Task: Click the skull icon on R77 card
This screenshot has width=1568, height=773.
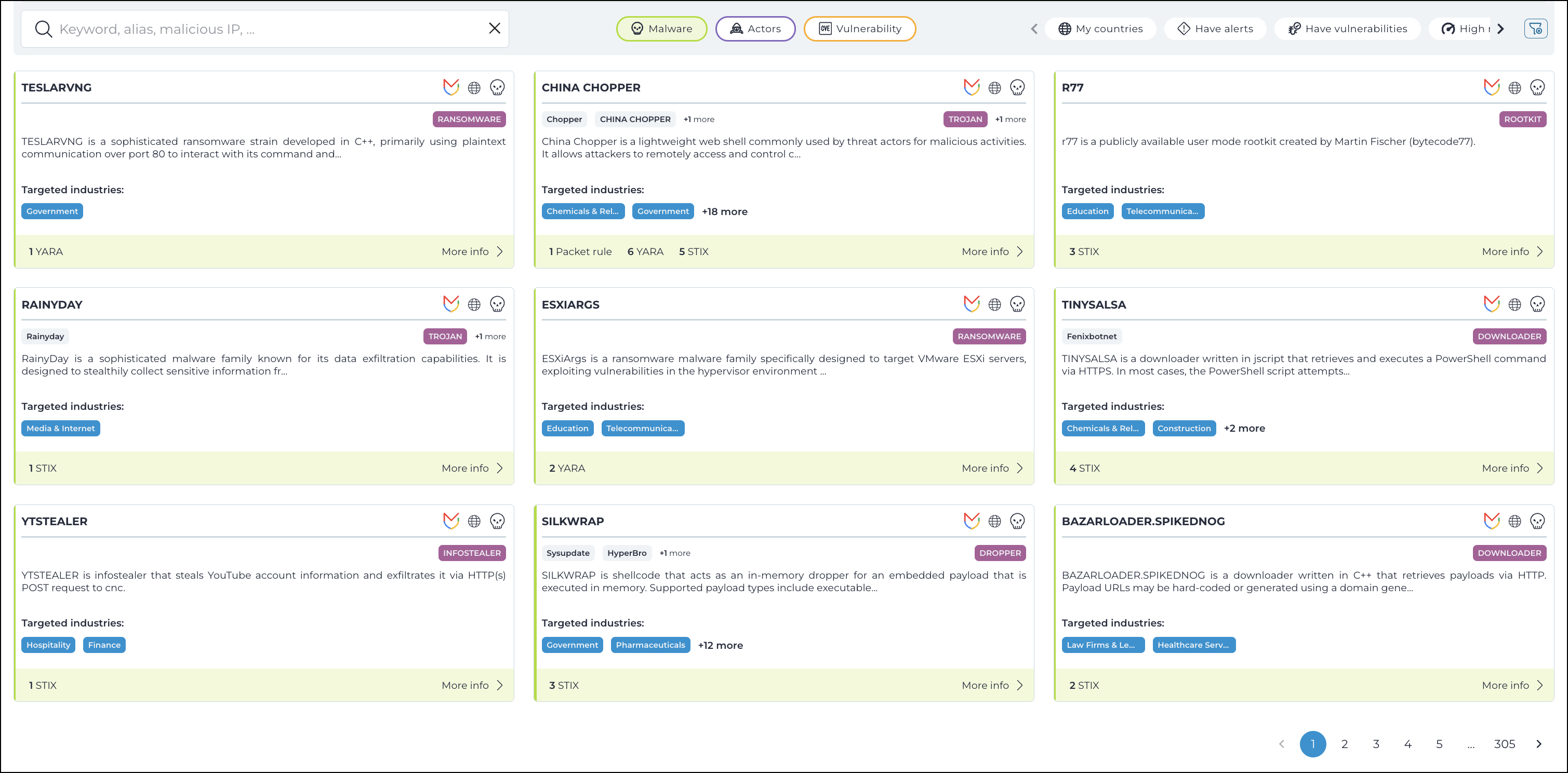Action: coord(1537,88)
